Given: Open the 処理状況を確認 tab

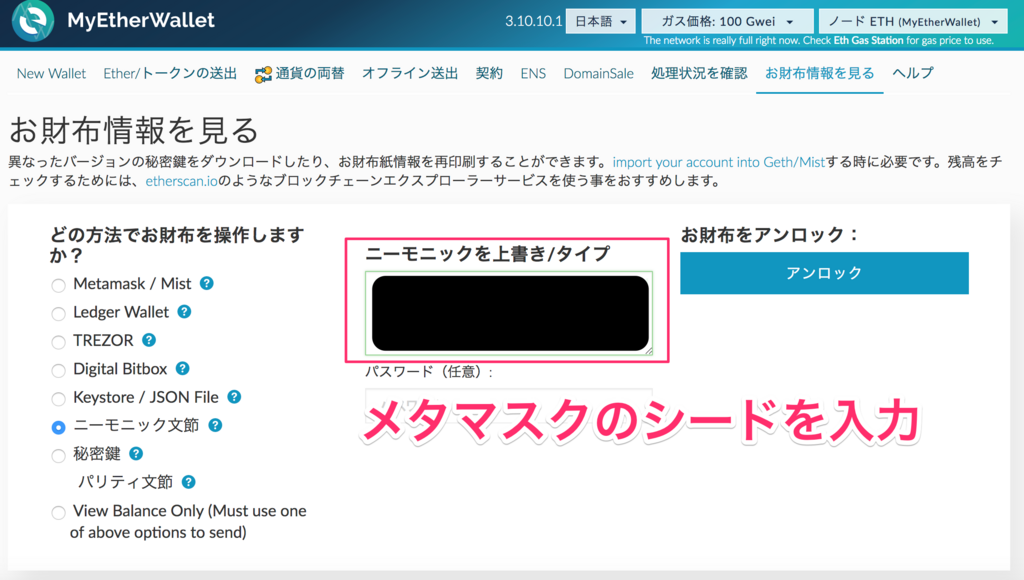Looking at the screenshot, I should point(699,73).
